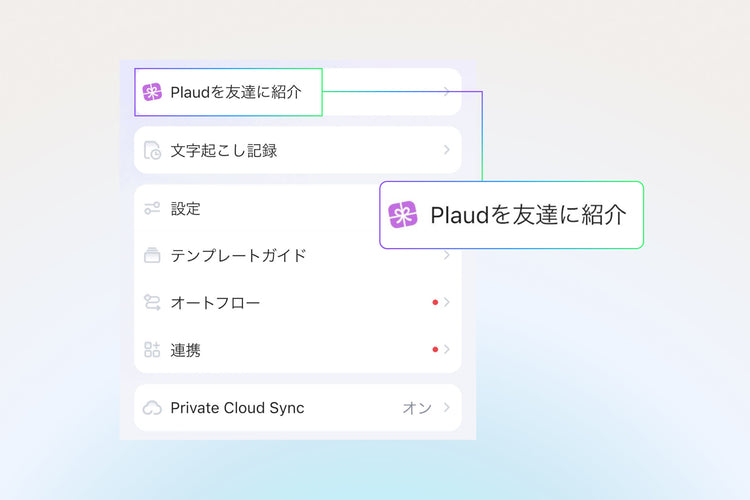750x500 pixels.
Task: Click the large gift icon in the enlarged callout
Action: coord(403,215)
